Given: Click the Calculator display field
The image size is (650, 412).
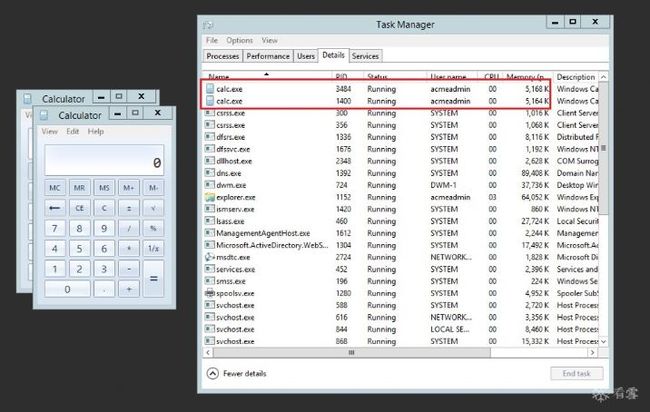Looking at the screenshot, I should click(104, 160).
